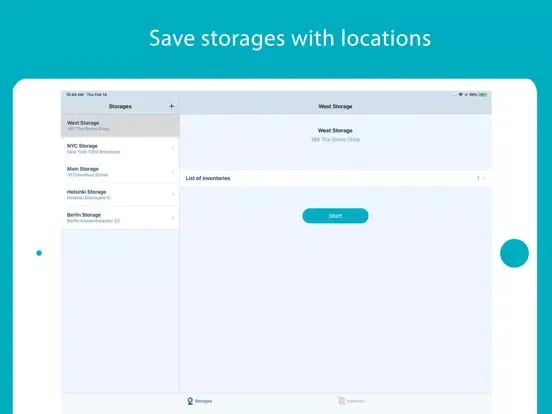Open Berlin Storage row

120,218
